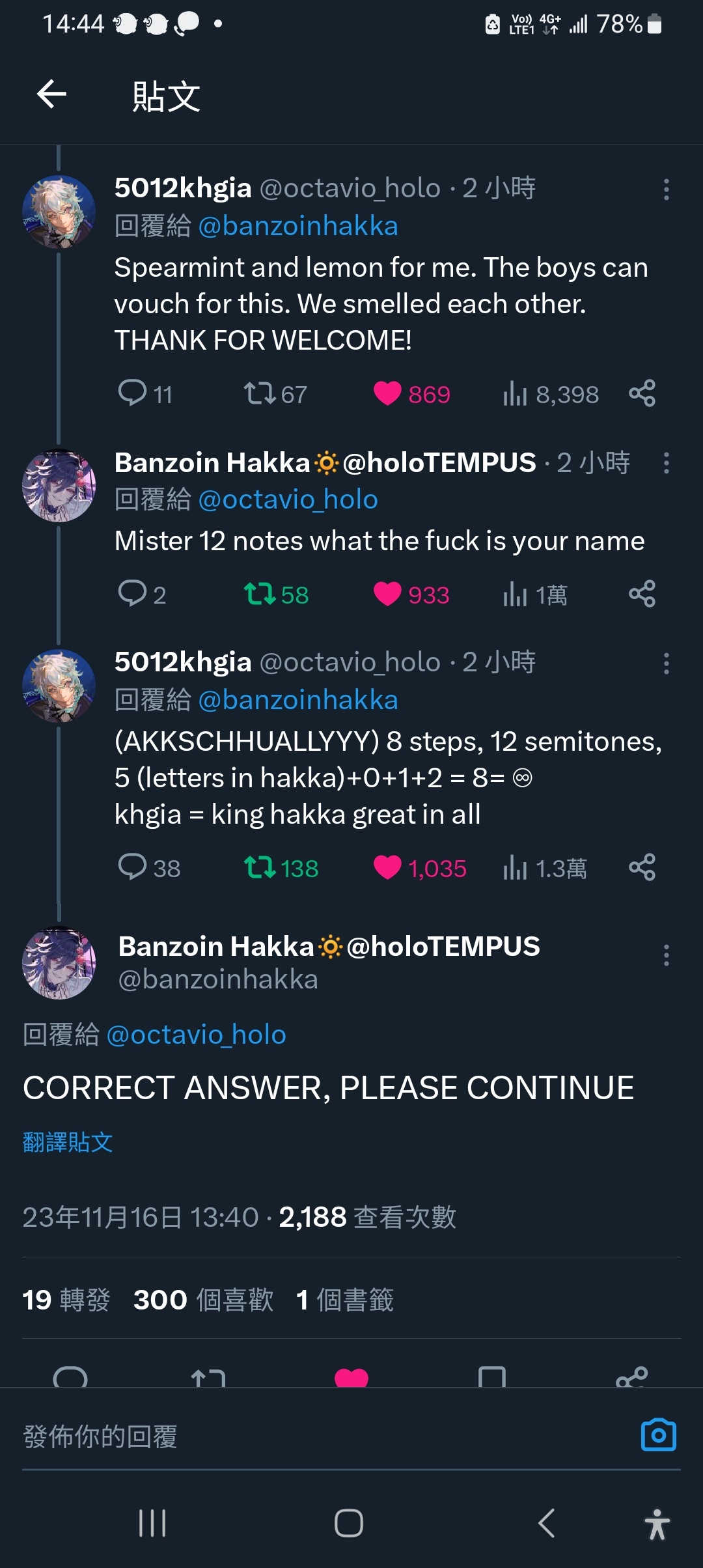The image size is (703, 1568).
Task: View analytics showing 1.3萬 views
Action: click(x=544, y=868)
